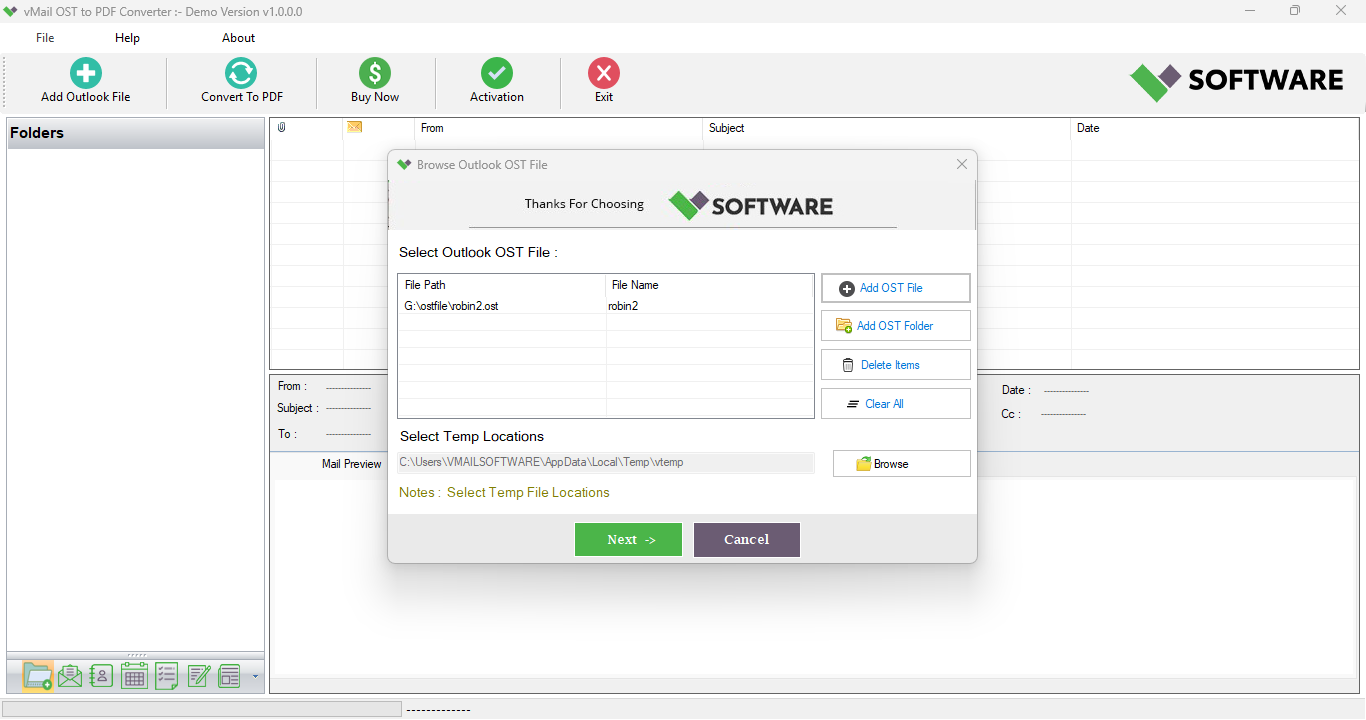Open the Mail envelope panel icon
The width and height of the screenshot is (1366, 720).
click(69, 676)
